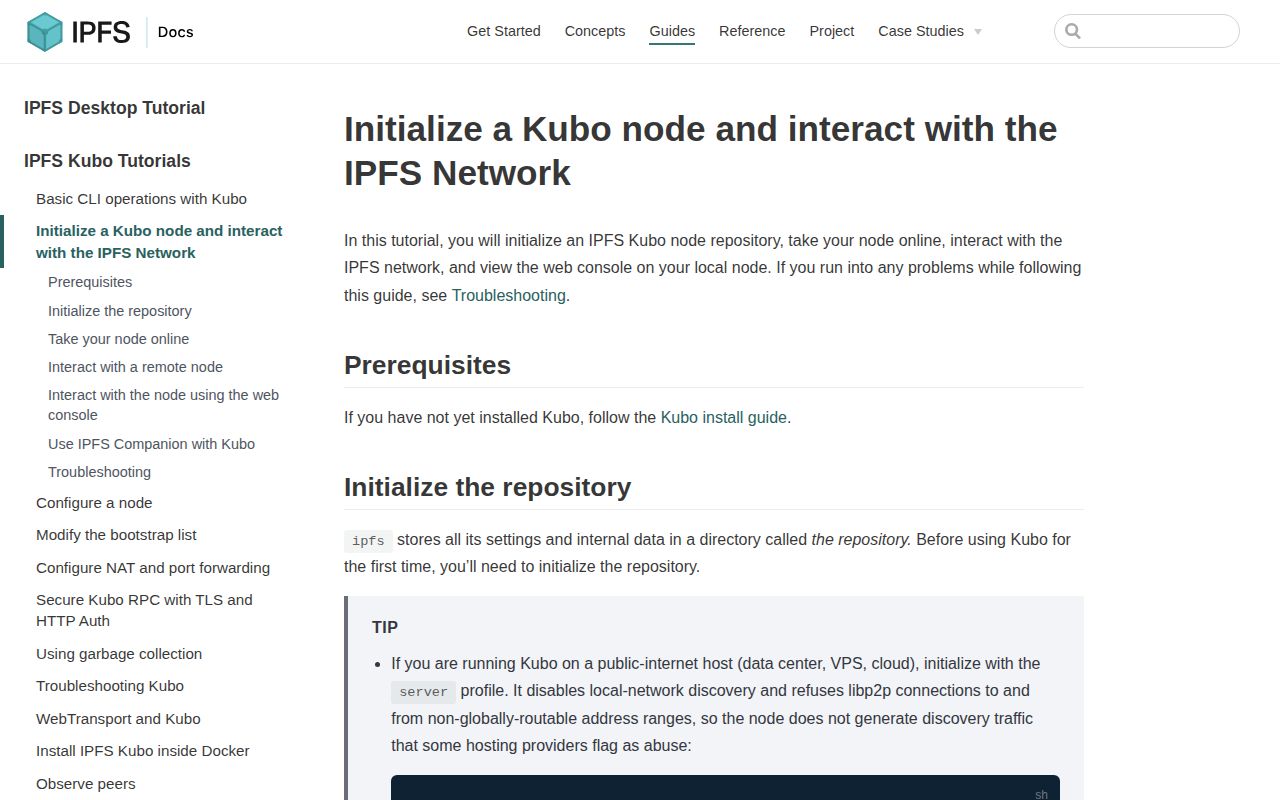Open the Kubo install guide link
This screenshot has height=800, width=1280.
pyautogui.click(x=724, y=417)
